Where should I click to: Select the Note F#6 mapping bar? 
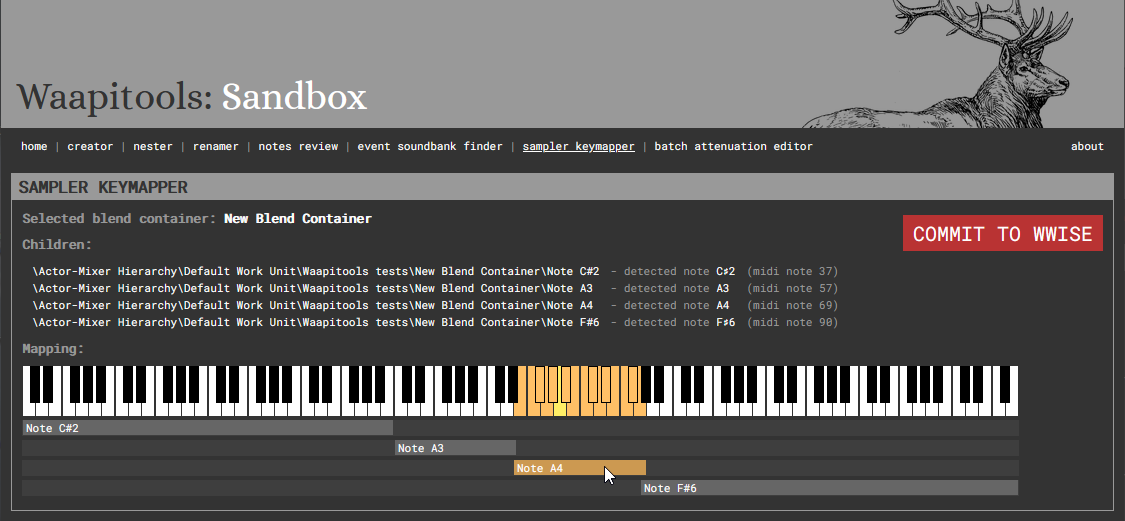pos(829,488)
